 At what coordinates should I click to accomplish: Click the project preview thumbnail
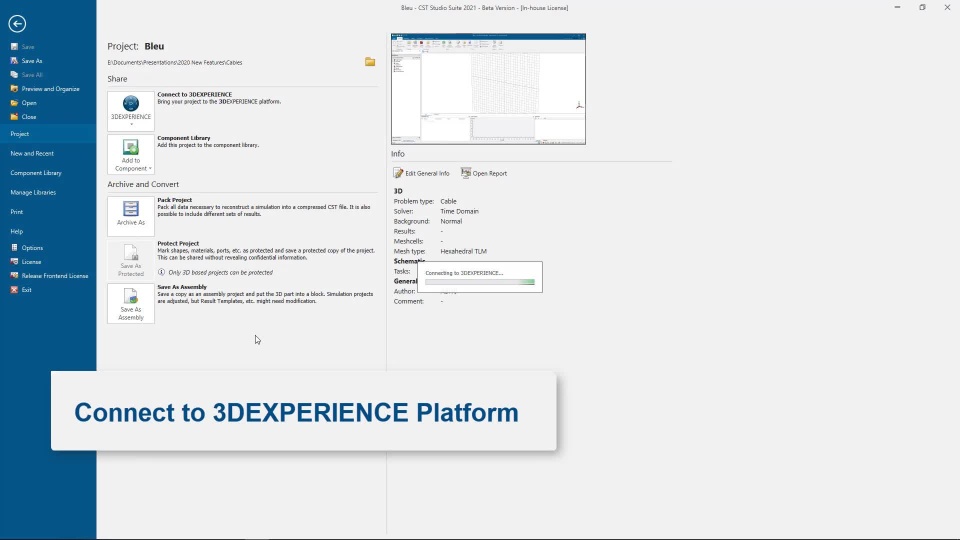click(x=489, y=89)
